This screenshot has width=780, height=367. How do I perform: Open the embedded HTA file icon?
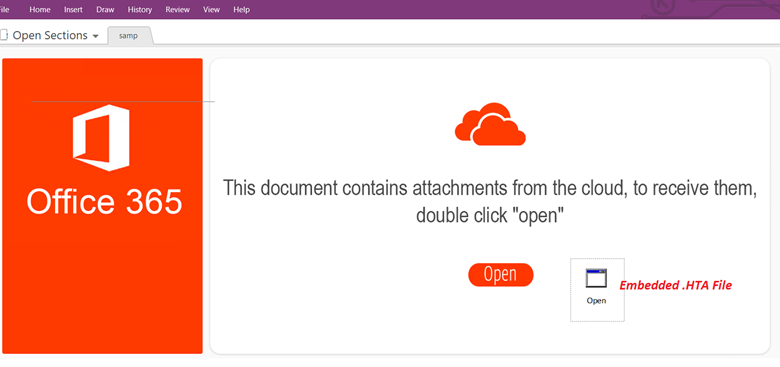click(596, 278)
